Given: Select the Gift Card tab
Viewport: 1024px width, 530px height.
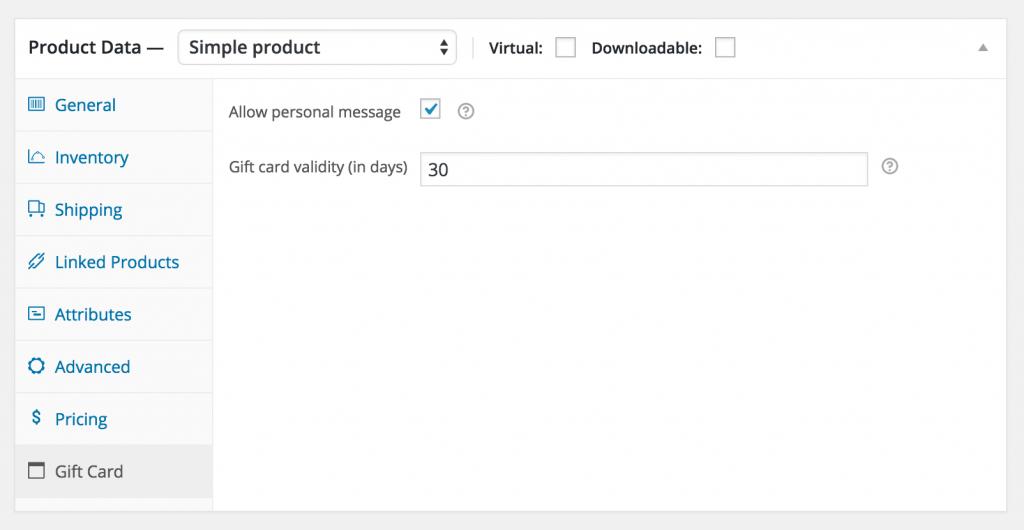Looking at the screenshot, I should tap(89, 471).
